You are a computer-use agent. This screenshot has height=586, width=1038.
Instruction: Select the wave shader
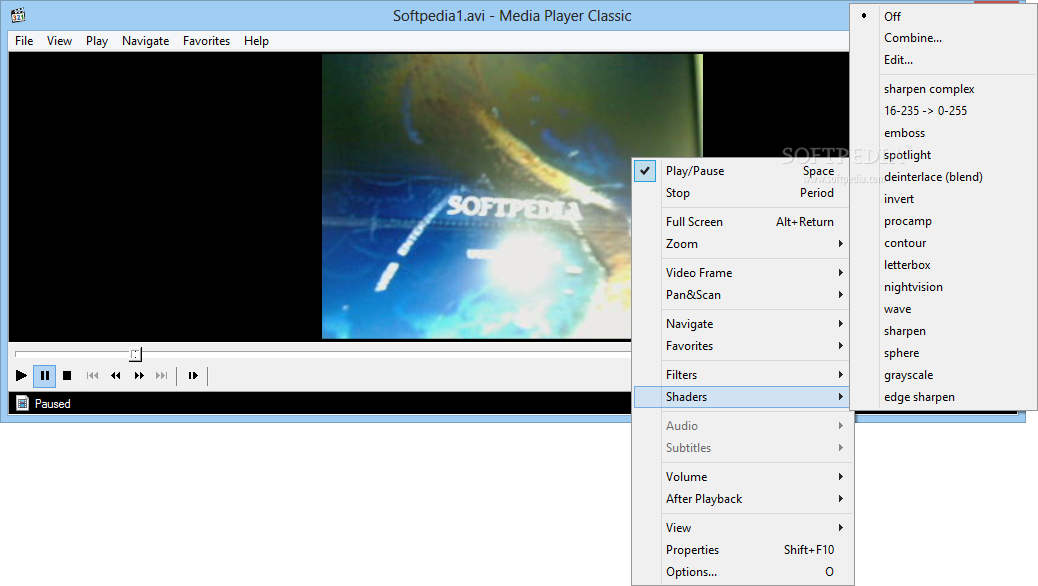point(943,309)
